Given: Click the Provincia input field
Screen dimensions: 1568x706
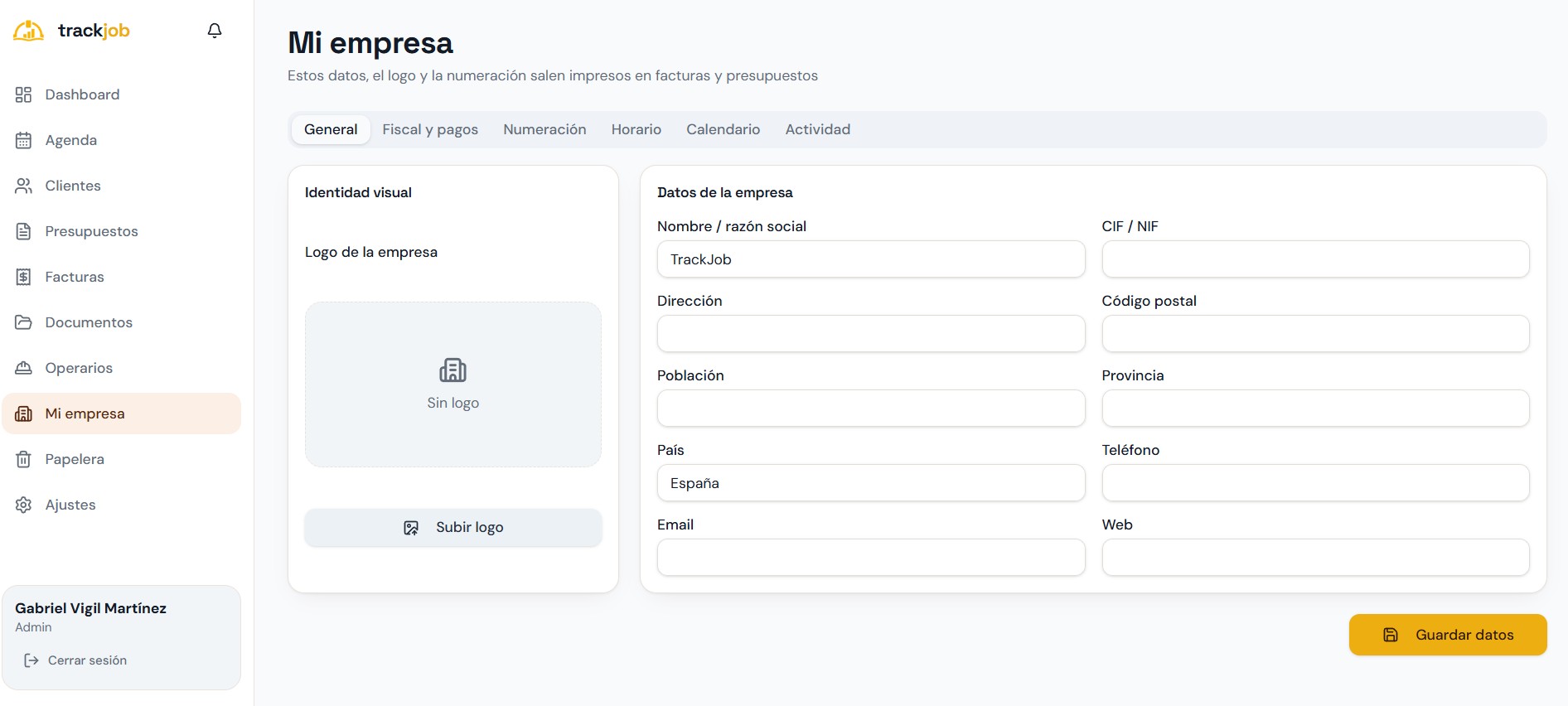Looking at the screenshot, I should [1315, 409].
